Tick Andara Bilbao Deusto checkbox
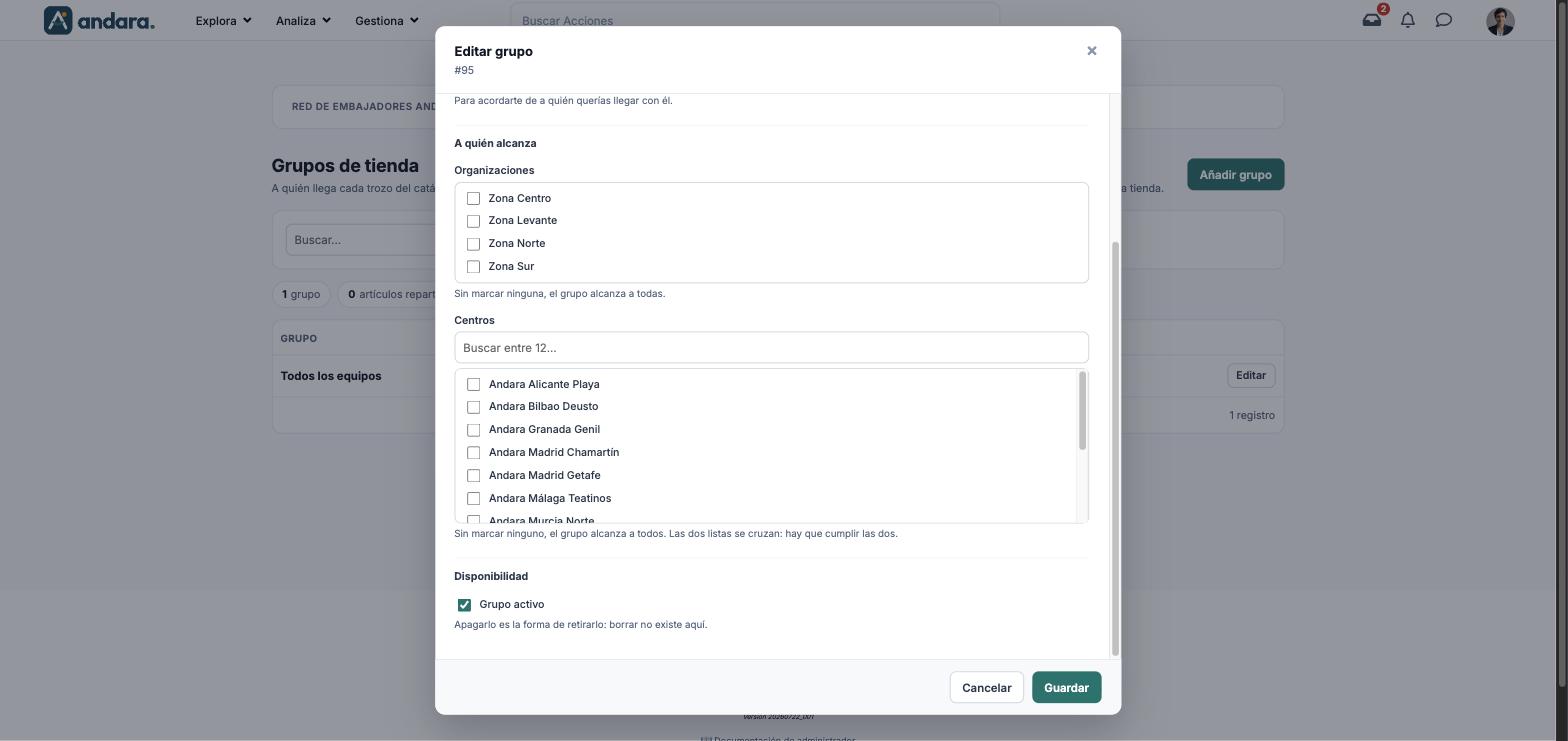This screenshot has height=741, width=1568. point(474,407)
